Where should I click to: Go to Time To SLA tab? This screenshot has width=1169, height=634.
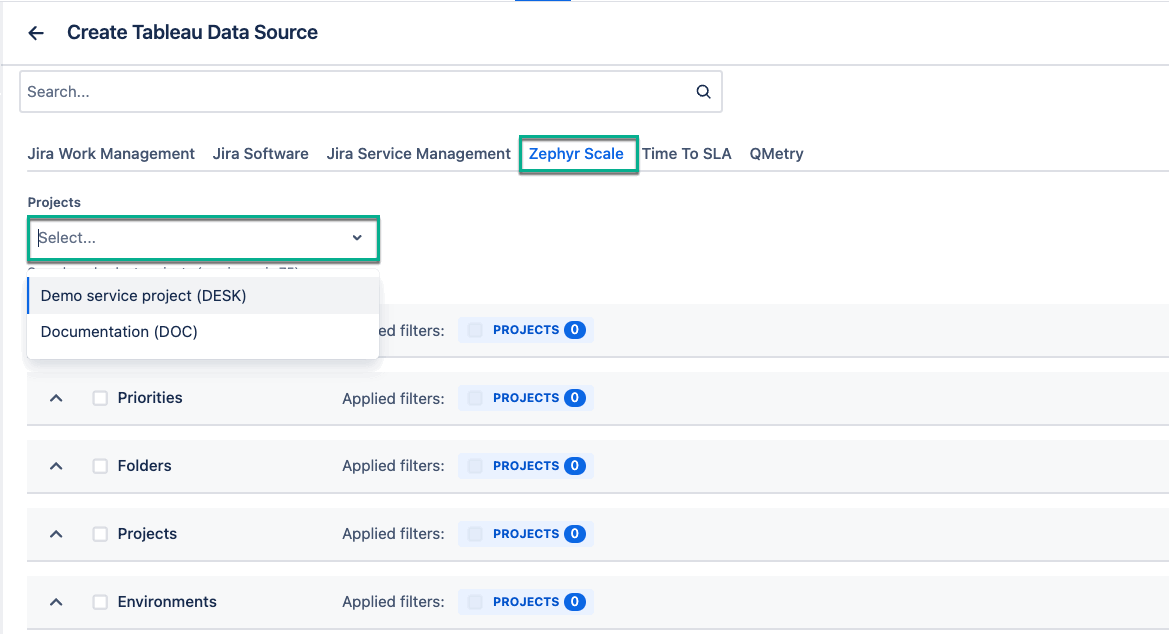(x=686, y=154)
